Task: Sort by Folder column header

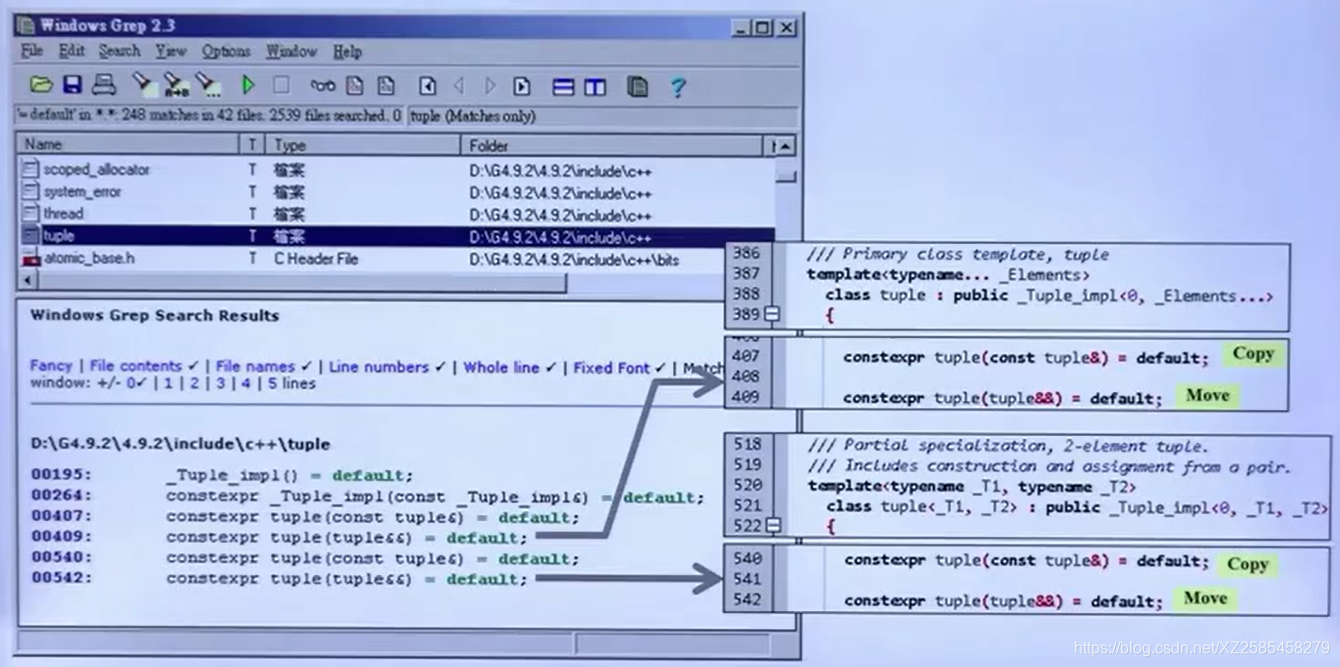Action: coord(614,145)
